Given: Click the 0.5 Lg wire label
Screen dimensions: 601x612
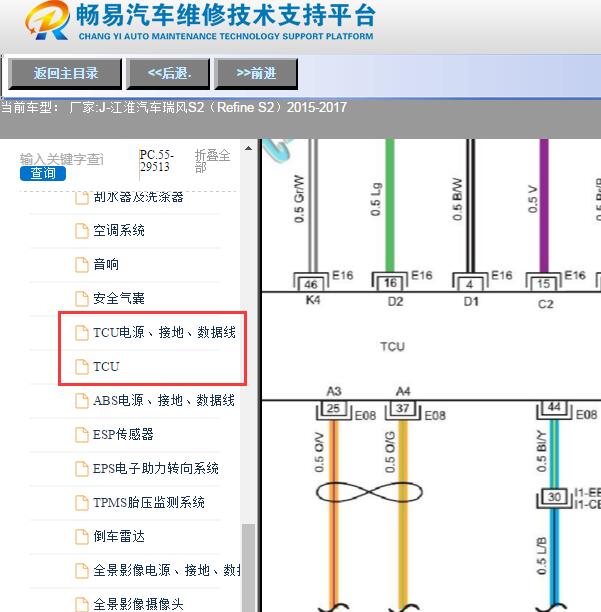Looking at the screenshot, I should pyautogui.click(x=375, y=199).
